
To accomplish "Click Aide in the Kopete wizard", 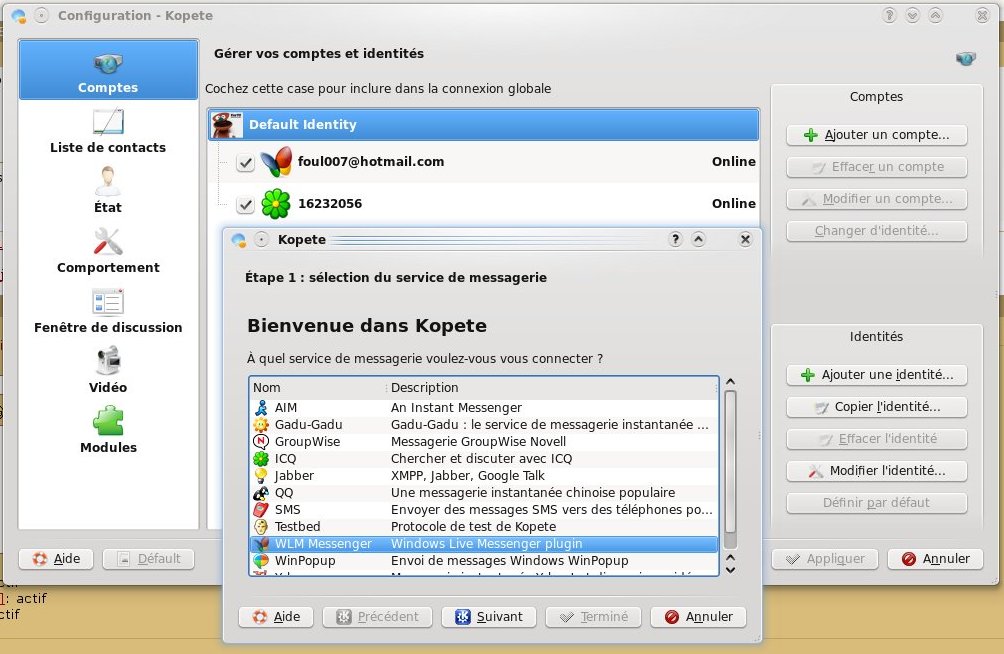I will 277,617.
